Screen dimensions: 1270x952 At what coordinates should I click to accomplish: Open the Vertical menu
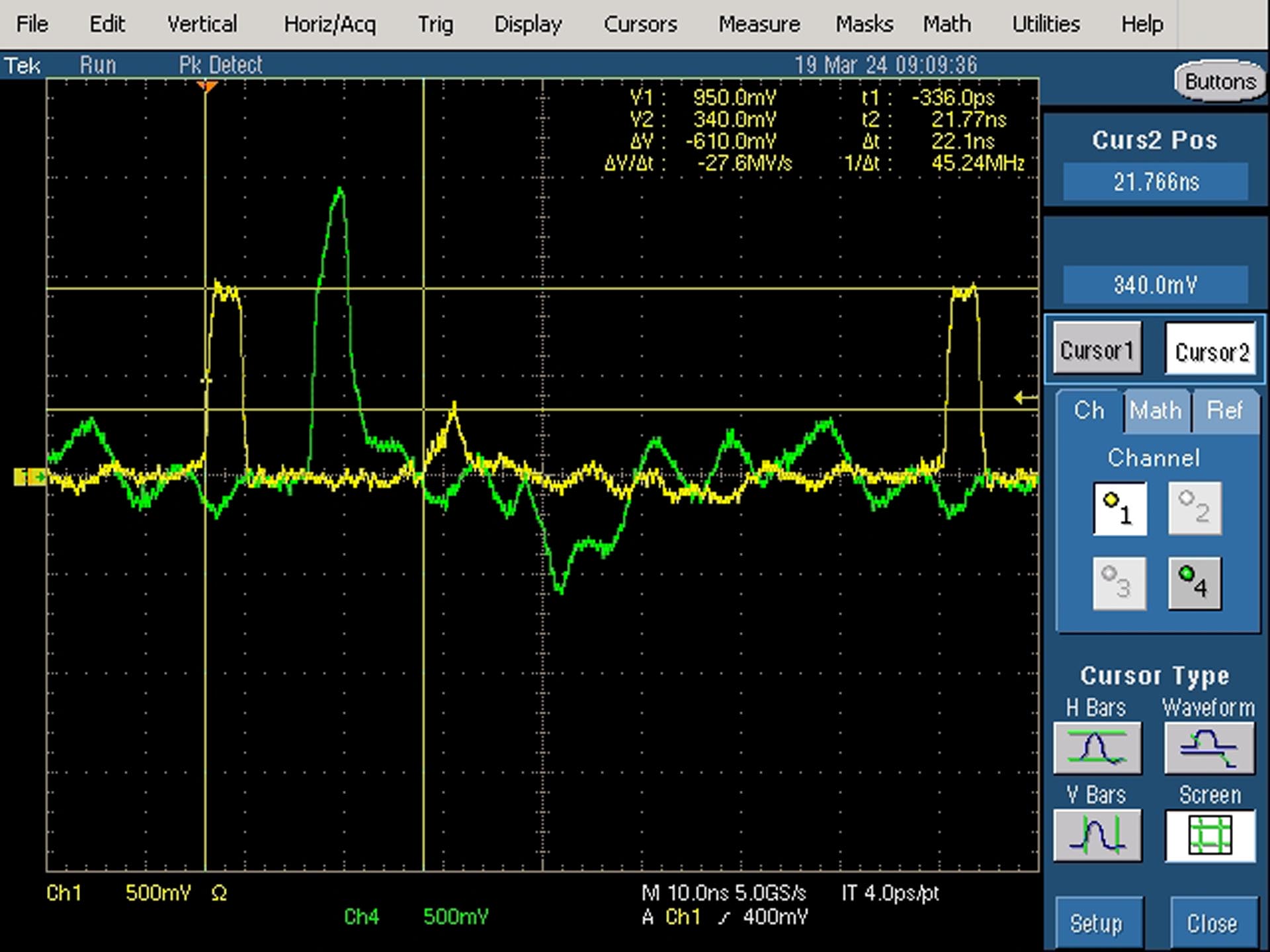(202, 24)
